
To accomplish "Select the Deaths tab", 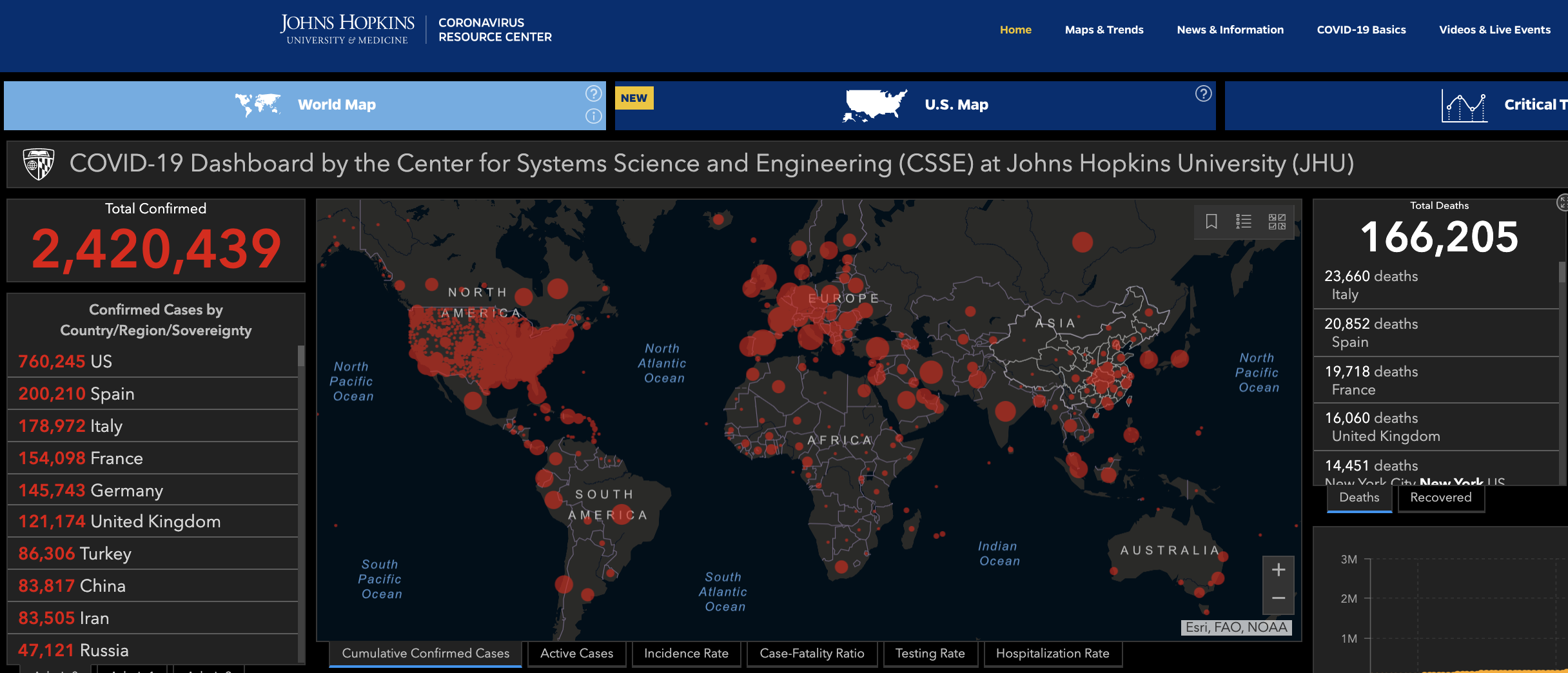I will click(1359, 498).
